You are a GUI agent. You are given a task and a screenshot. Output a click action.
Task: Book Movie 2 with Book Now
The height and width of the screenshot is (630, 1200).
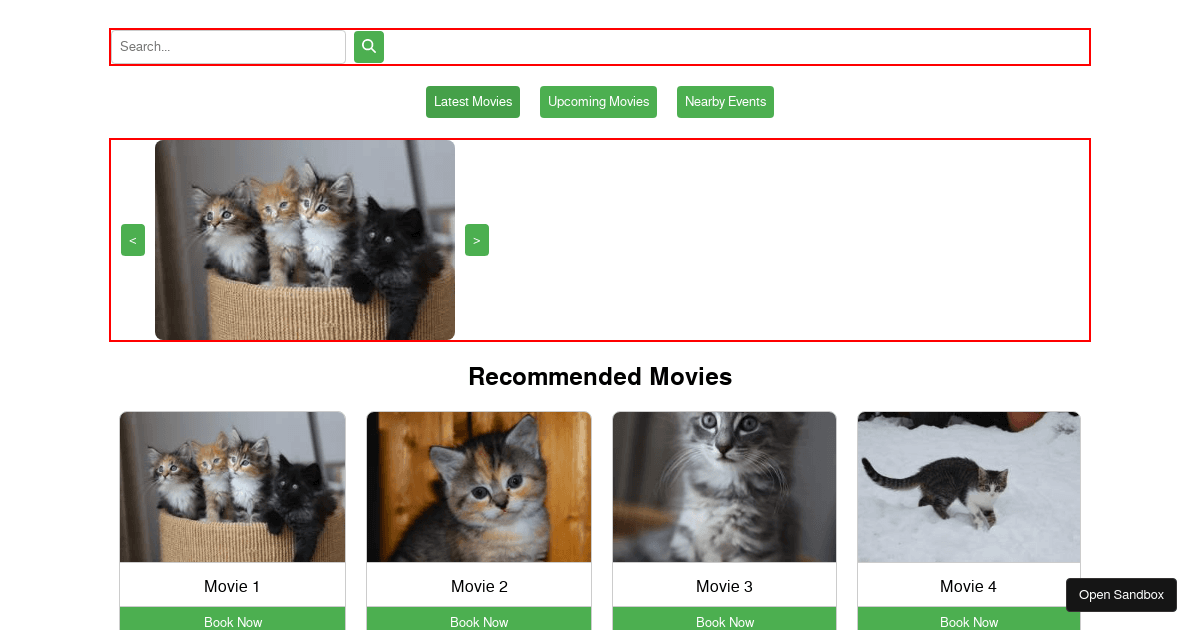coord(479,620)
